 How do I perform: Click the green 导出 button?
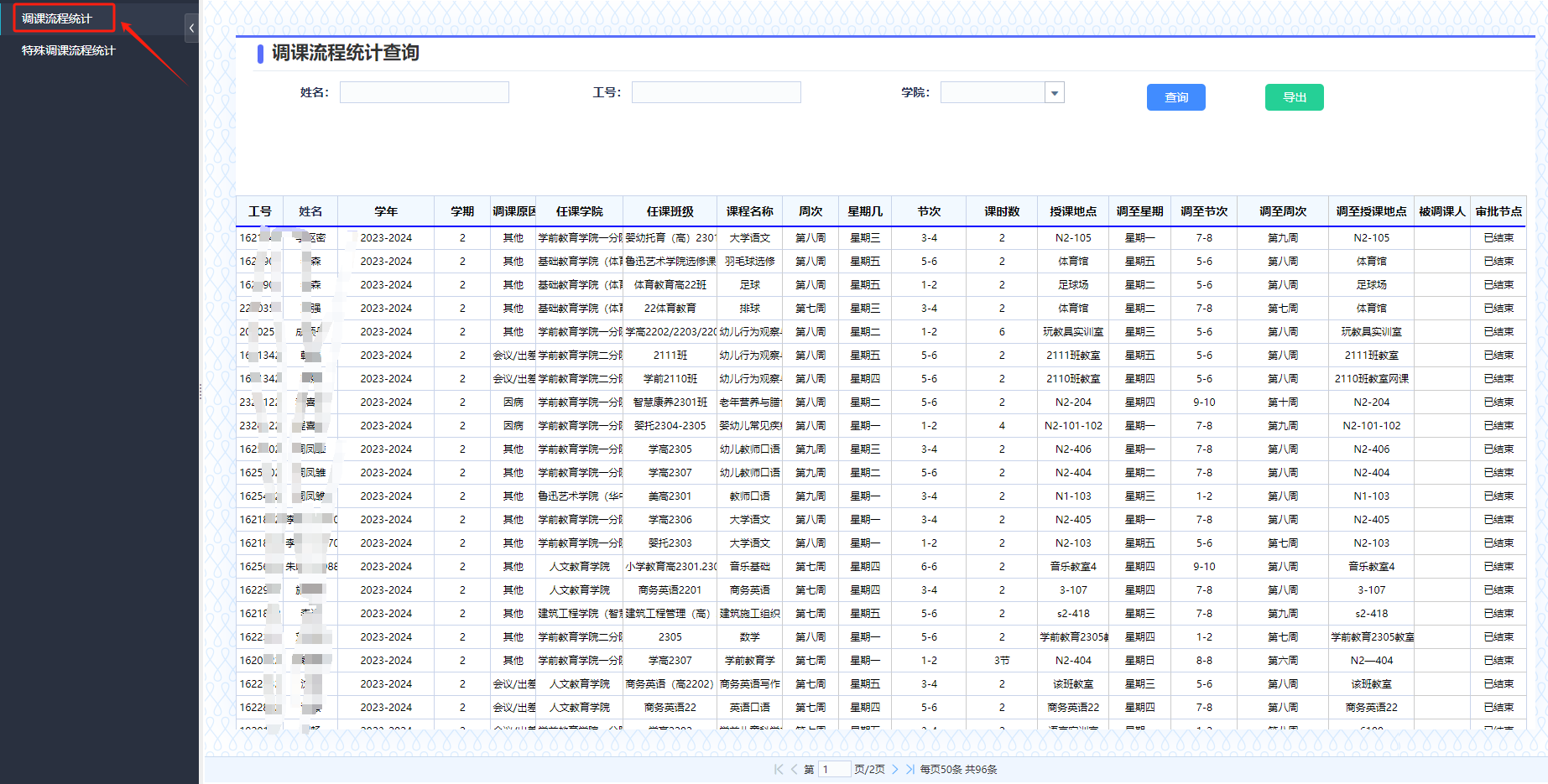(1294, 97)
